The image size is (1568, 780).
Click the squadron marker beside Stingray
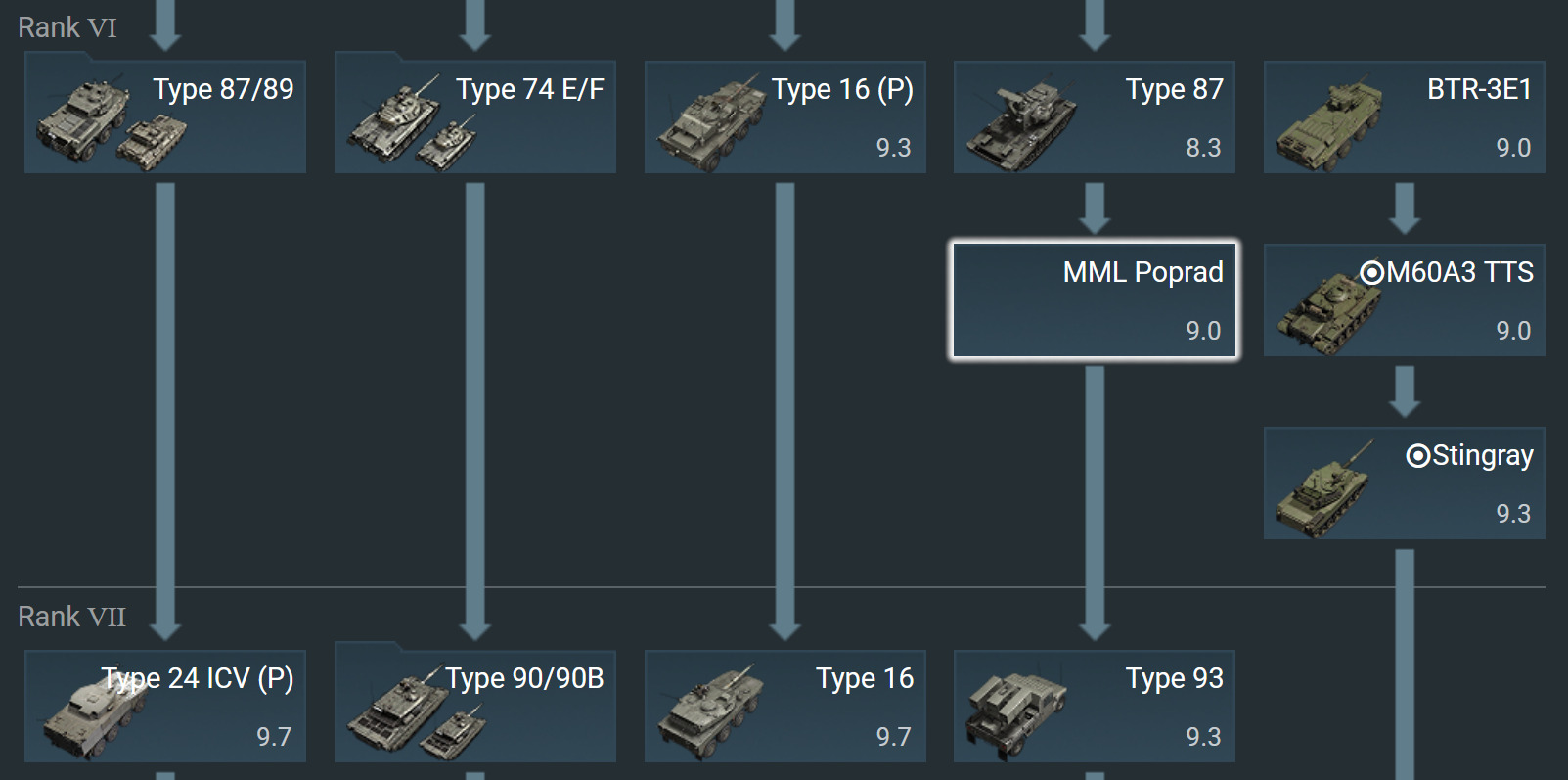[1418, 455]
